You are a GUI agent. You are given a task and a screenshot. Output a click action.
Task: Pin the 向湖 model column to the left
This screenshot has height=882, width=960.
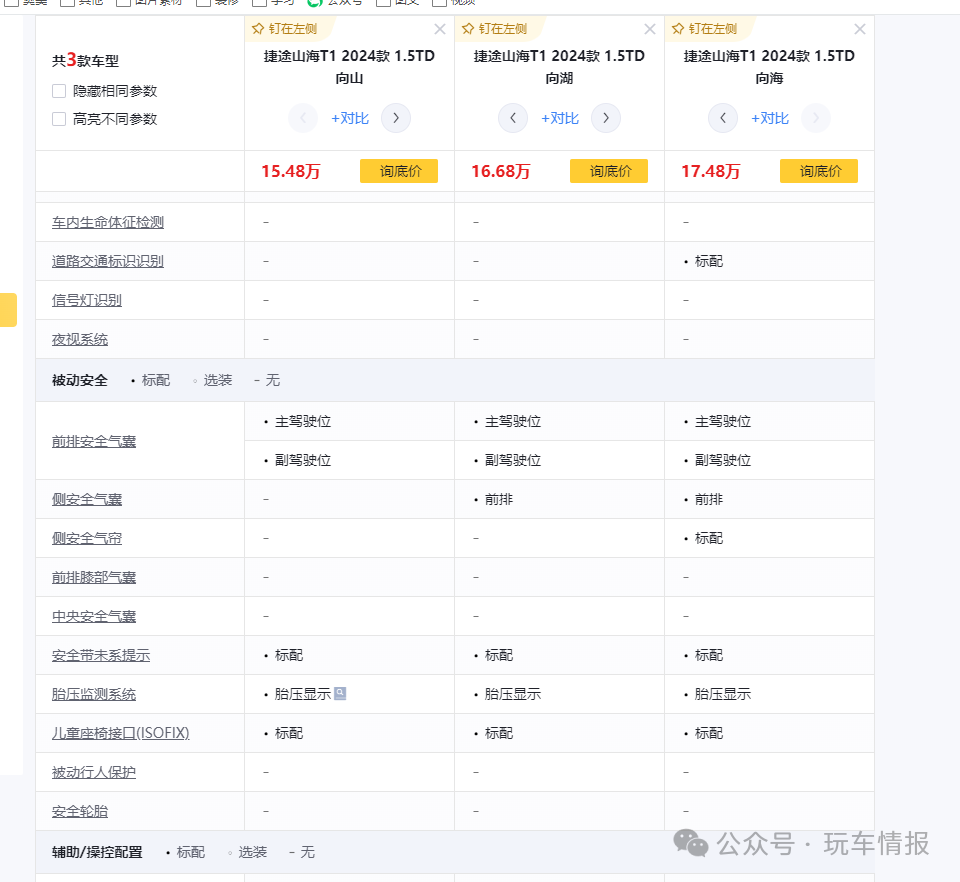tap(495, 29)
